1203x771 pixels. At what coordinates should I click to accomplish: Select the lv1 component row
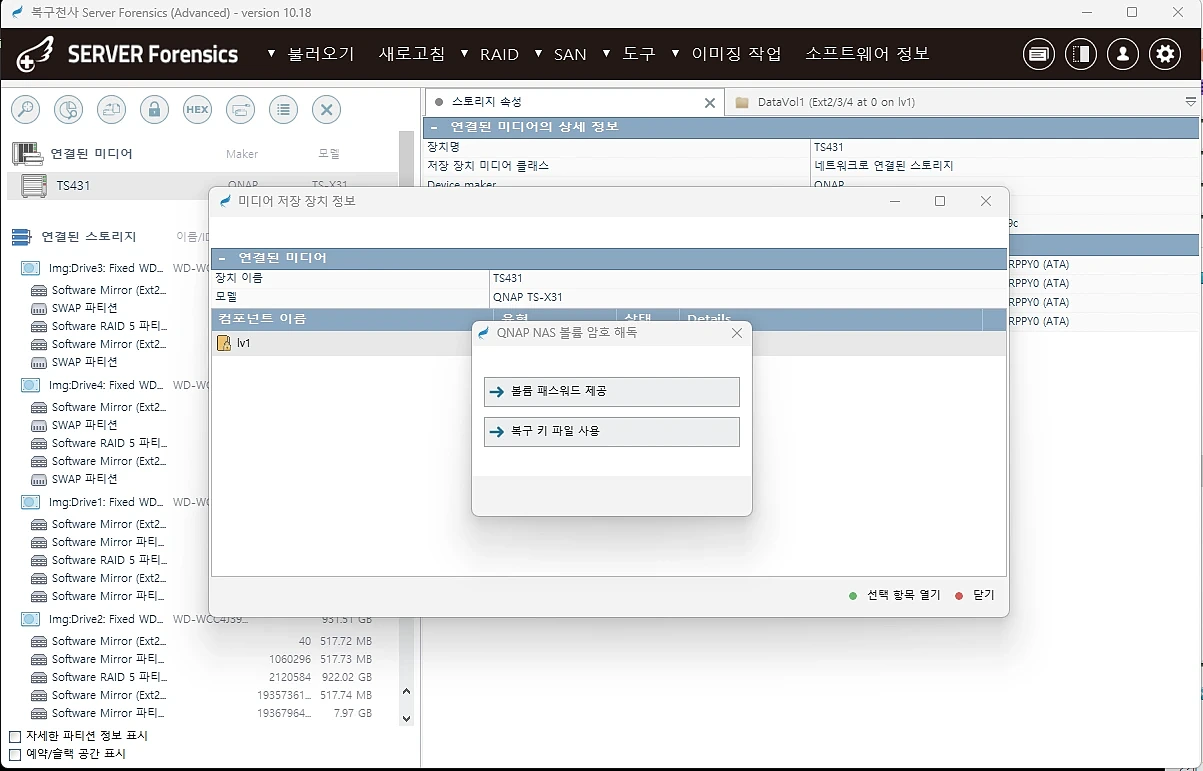(608, 343)
